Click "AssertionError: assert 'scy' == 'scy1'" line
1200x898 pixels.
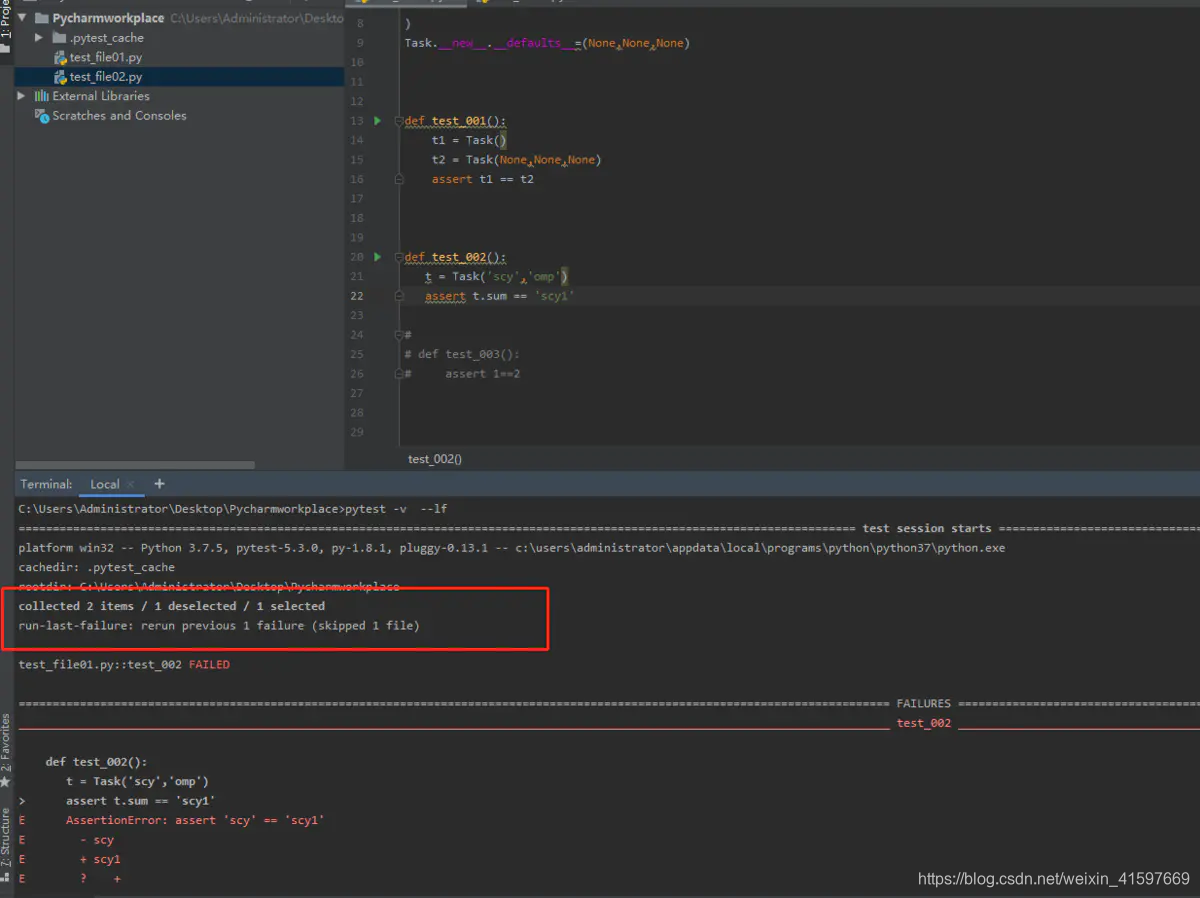[195, 820]
